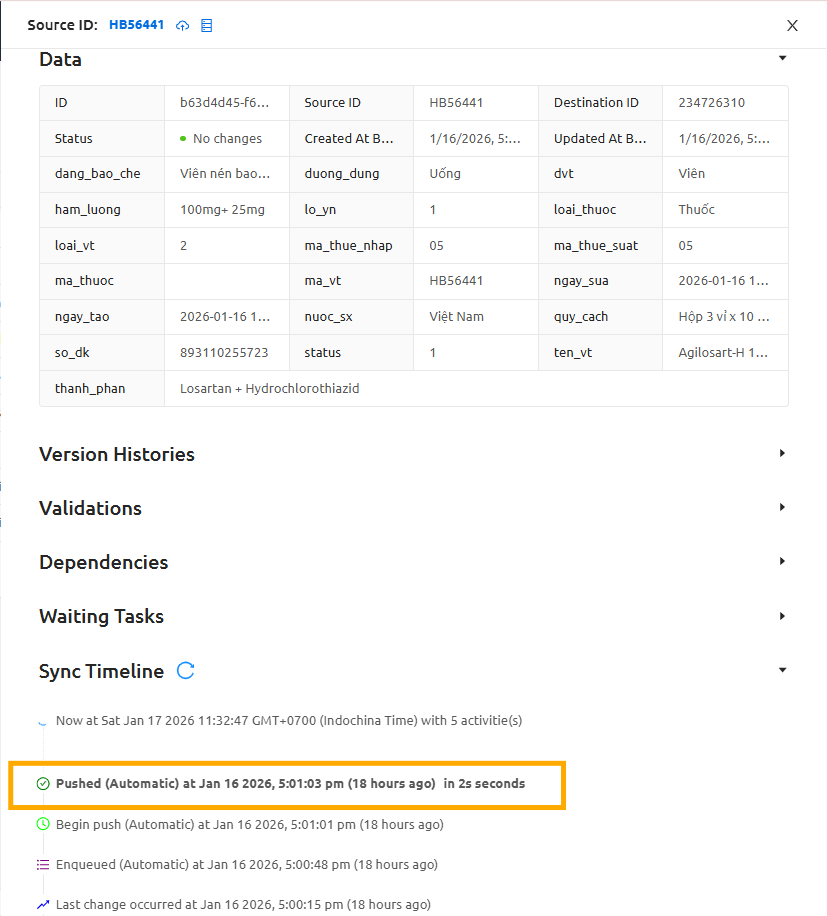Viewport: 827px width, 916px height.
Task: Click the green check icon on Pushed event
Action: 43,783
